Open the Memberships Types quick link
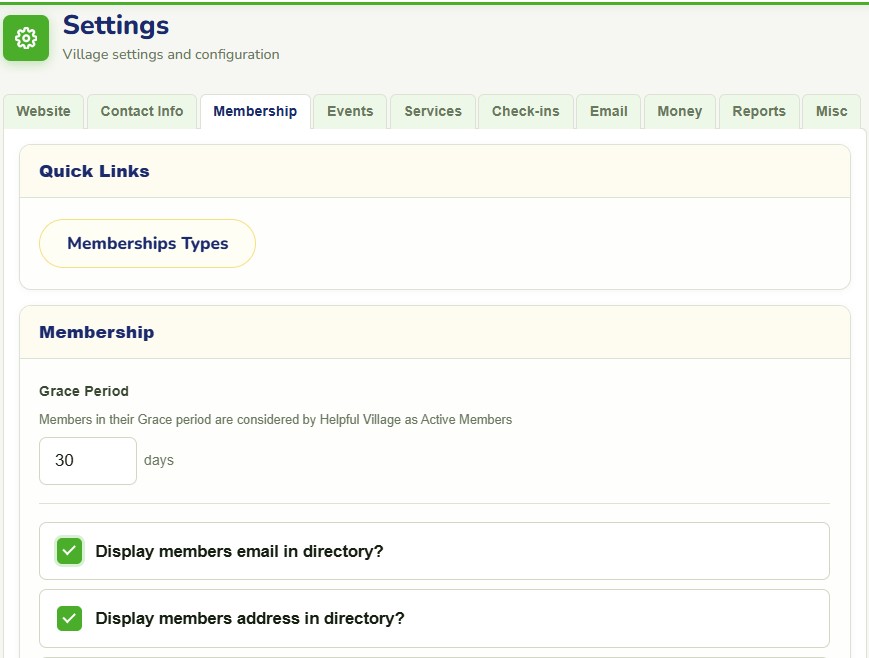The image size is (869, 658). (147, 243)
